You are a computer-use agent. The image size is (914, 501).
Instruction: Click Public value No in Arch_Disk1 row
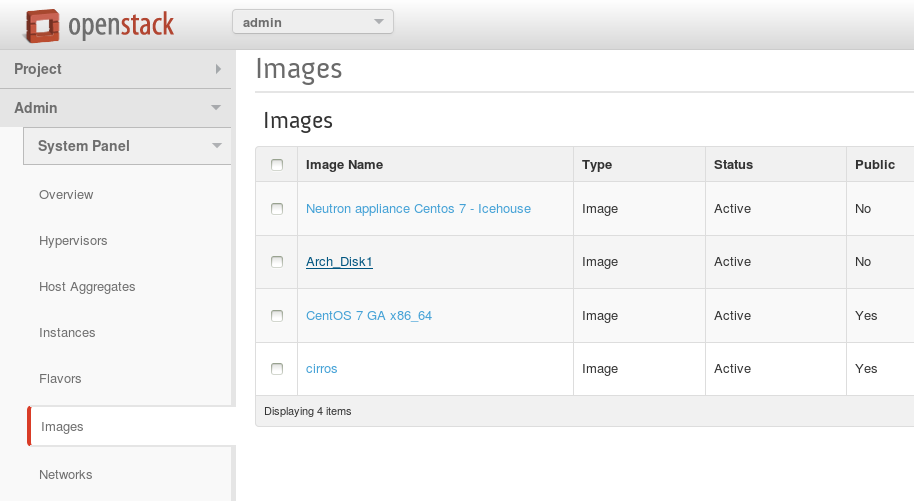tap(863, 262)
